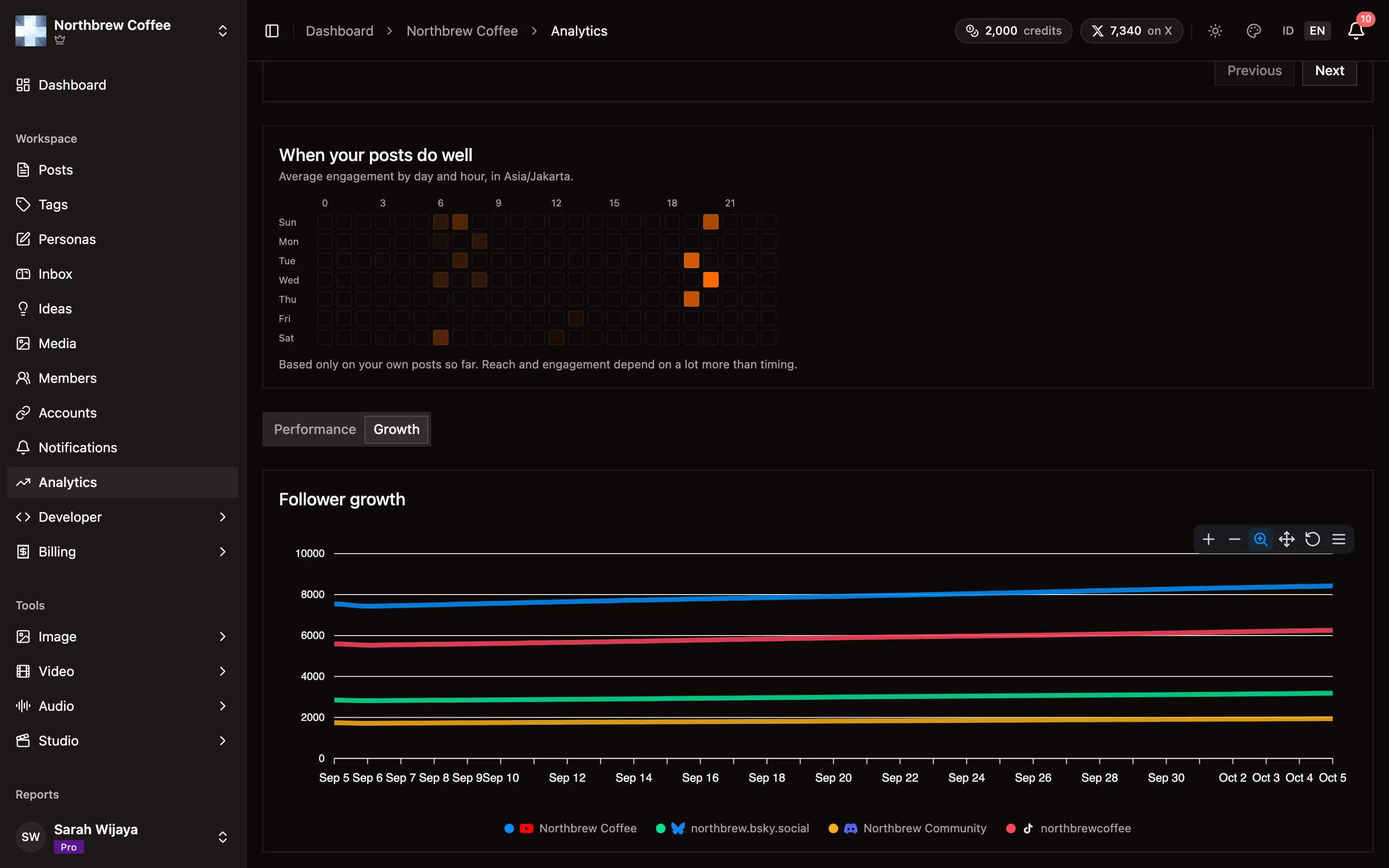Open the chart hamburger menu
The width and height of the screenshot is (1389, 868).
pos(1338,539)
